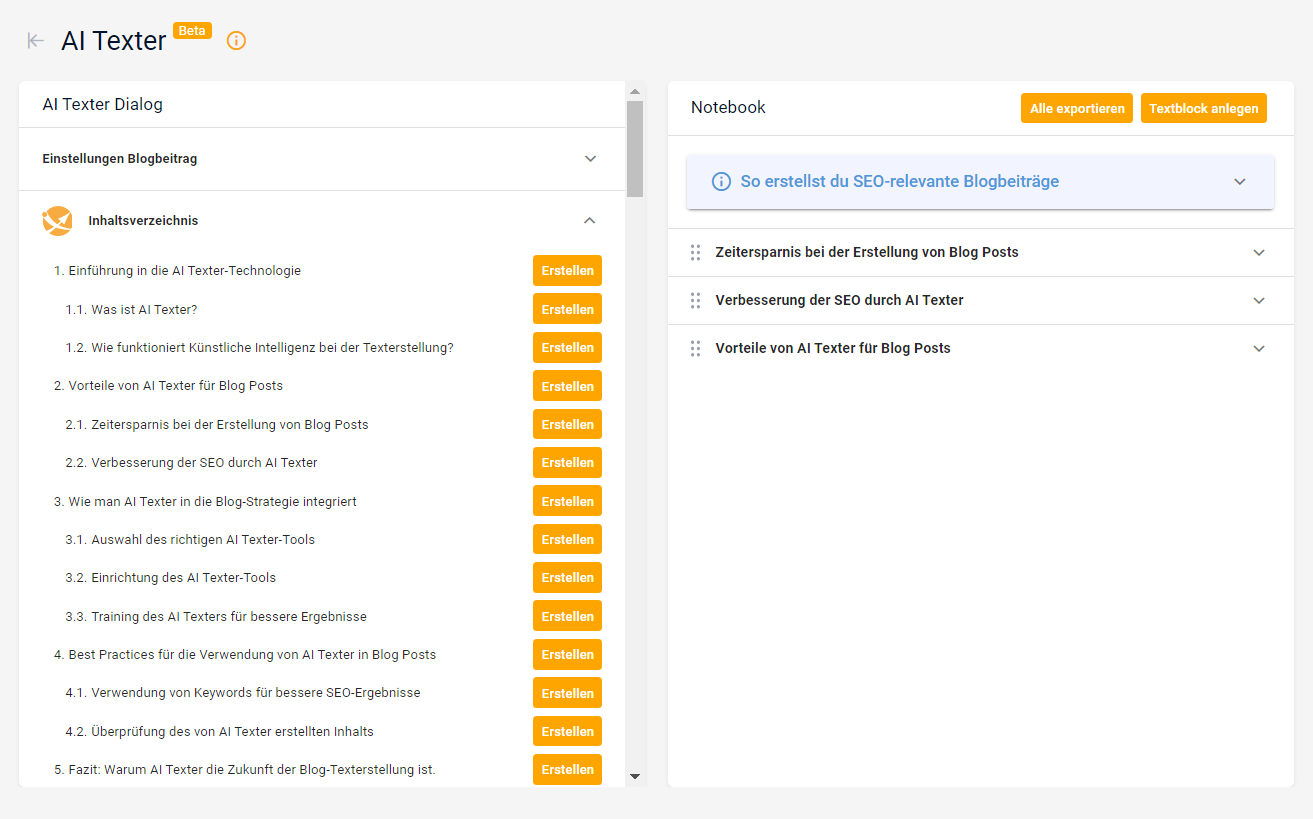1313x819 pixels.
Task: Select '2. Vorteile von AI Texter für Blog Posts' entry
Action: pyautogui.click(x=168, y=386)
